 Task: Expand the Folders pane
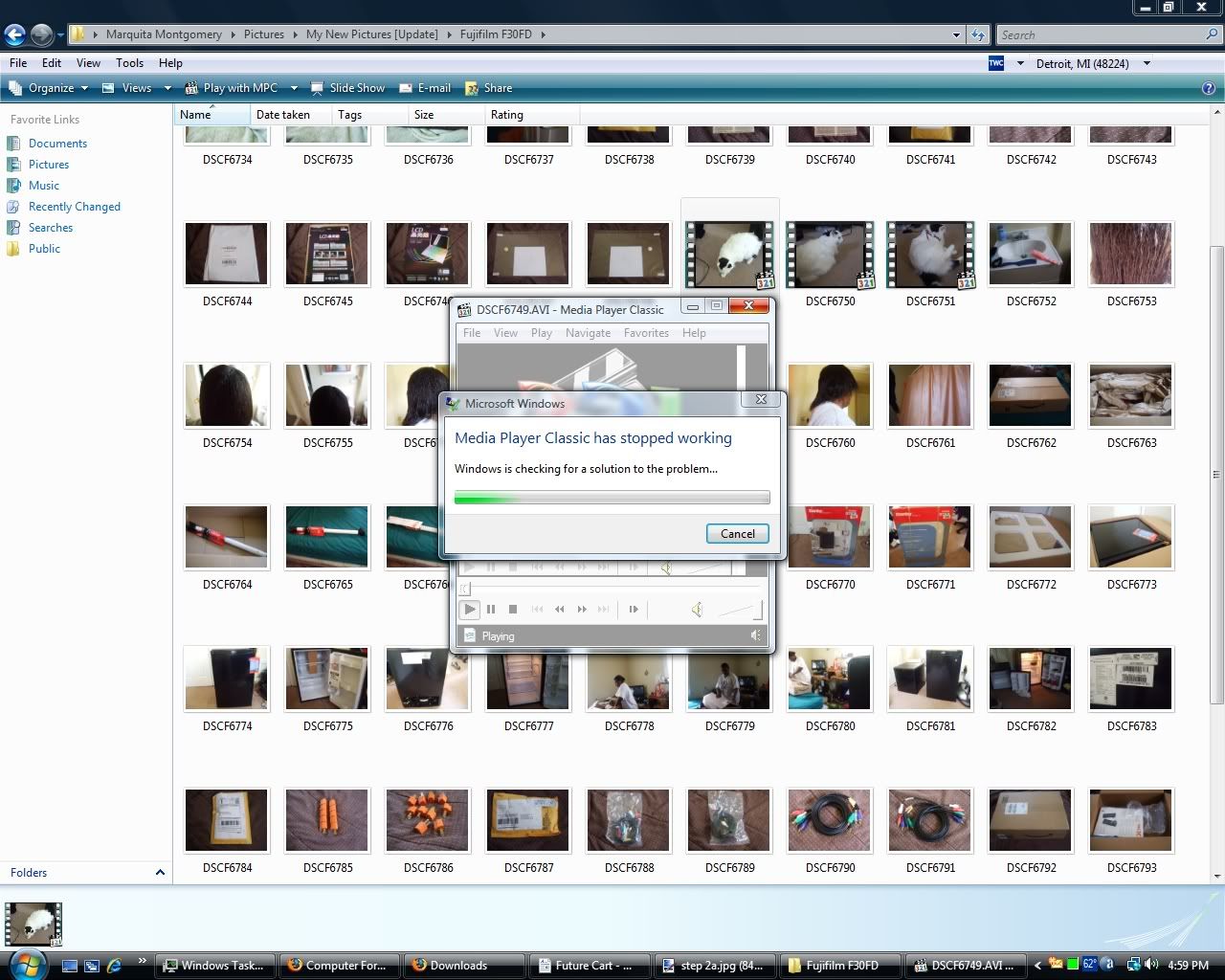(160, 872)
